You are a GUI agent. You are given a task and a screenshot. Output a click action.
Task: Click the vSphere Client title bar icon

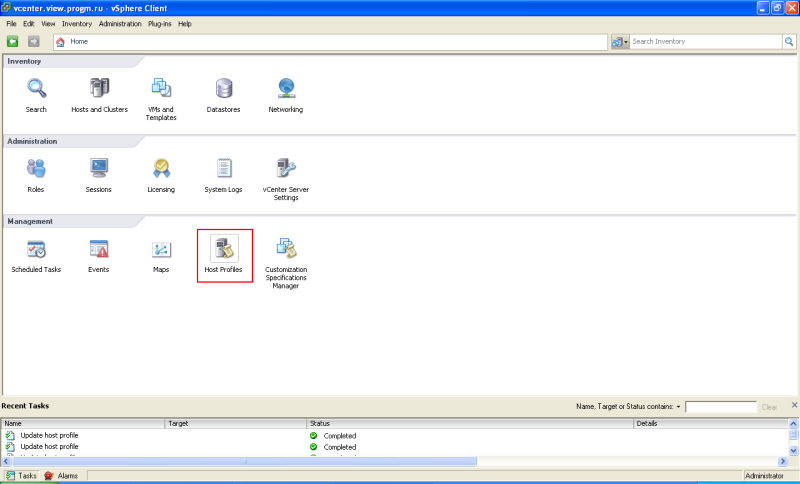[x=6, y=8]
